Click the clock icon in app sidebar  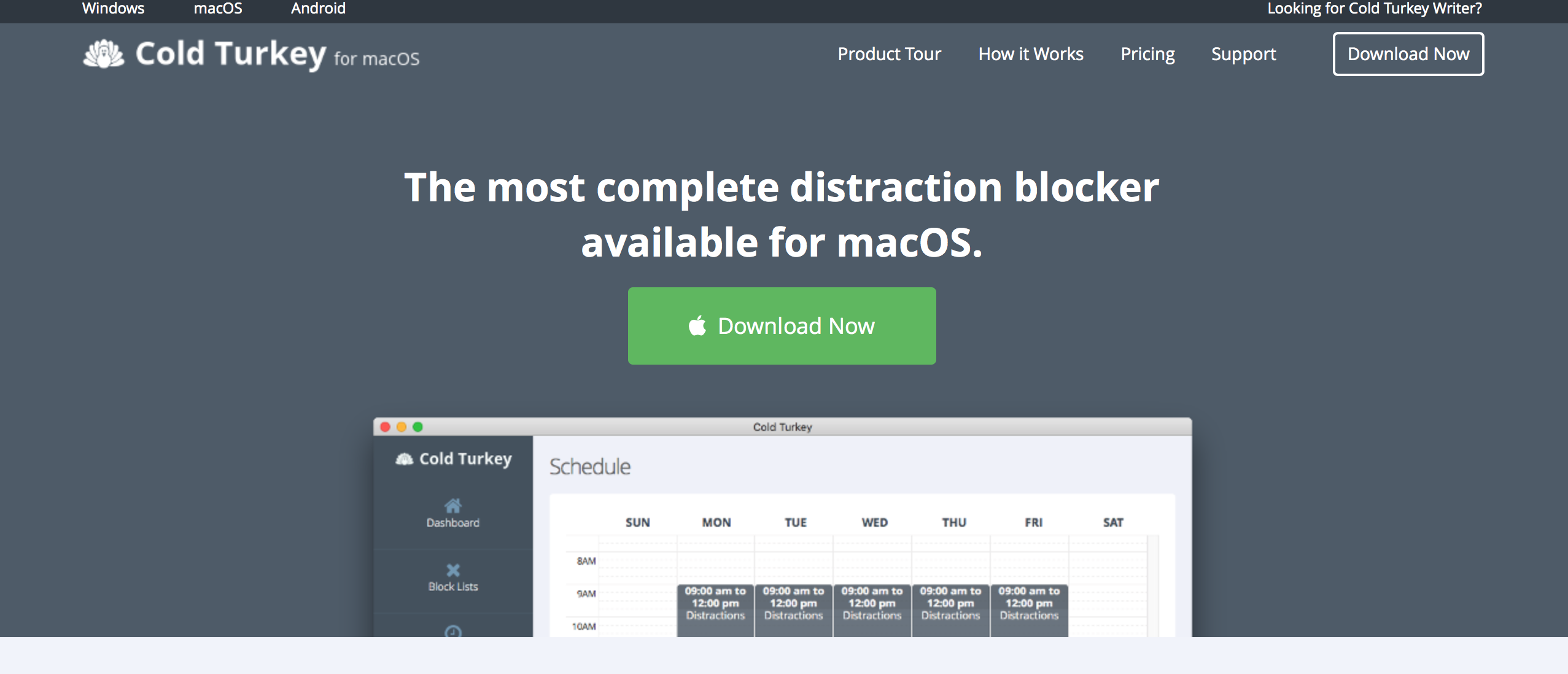pos(453,631)
